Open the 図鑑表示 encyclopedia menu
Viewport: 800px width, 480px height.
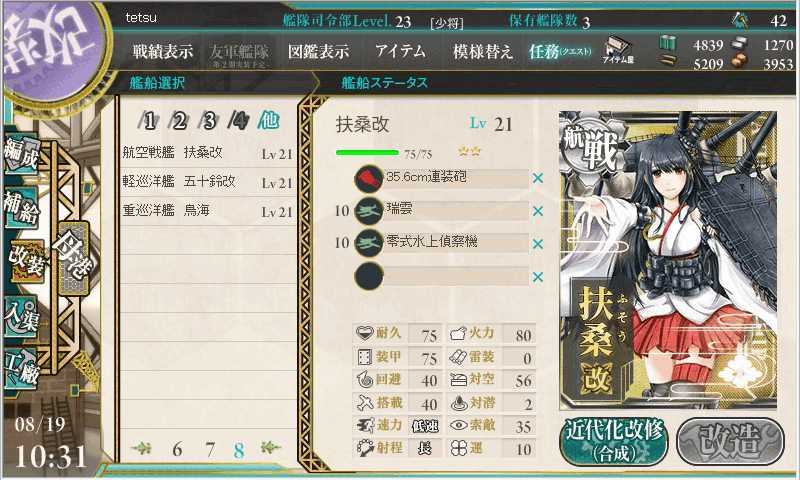pos(318,51)
